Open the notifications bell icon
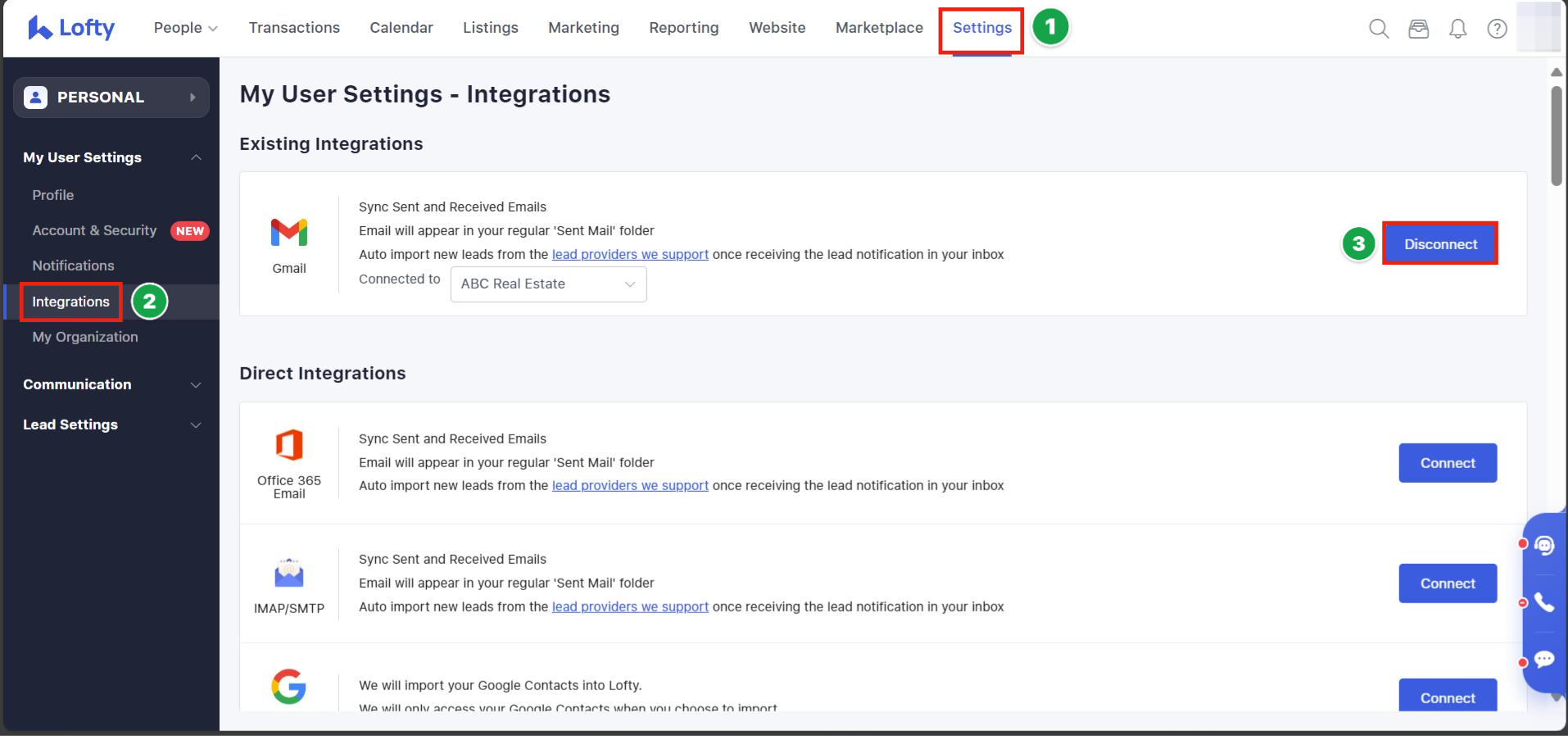 [1457, 29]
